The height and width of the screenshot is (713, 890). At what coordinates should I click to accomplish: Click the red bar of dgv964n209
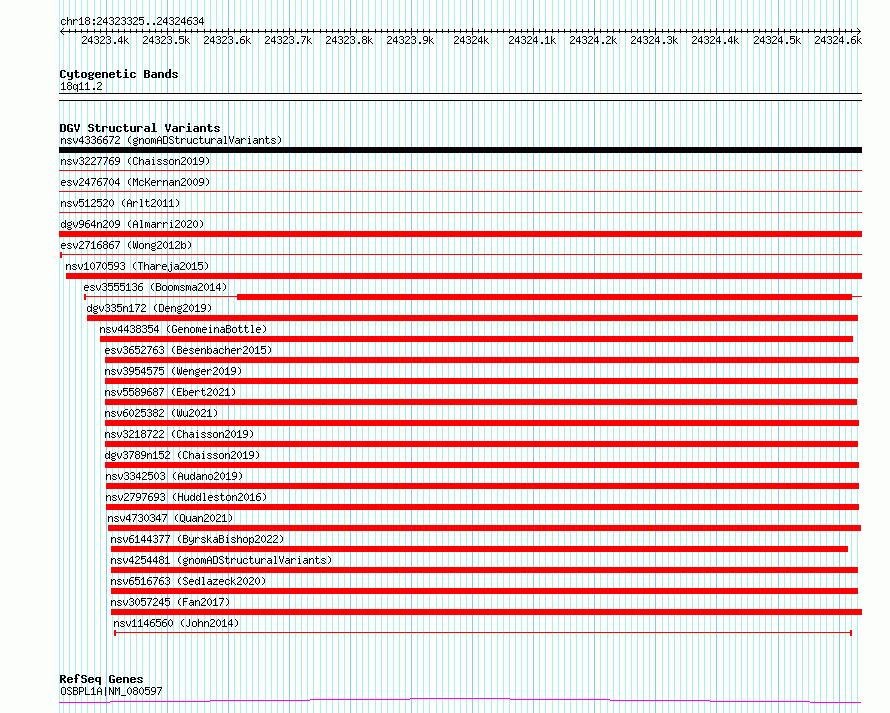pyautogui.click(x=460, y=234)
